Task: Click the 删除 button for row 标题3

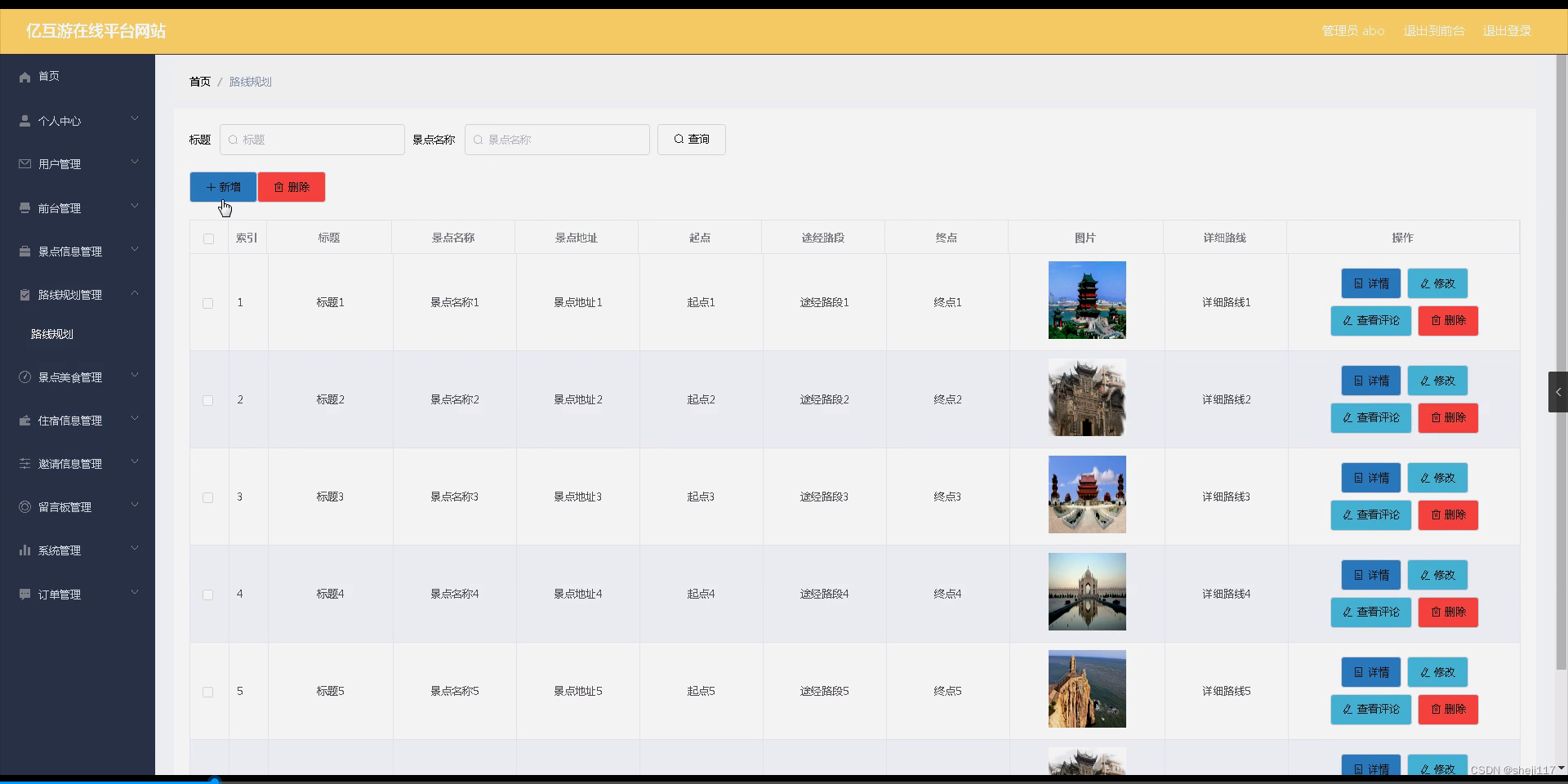Action: 1448,515
